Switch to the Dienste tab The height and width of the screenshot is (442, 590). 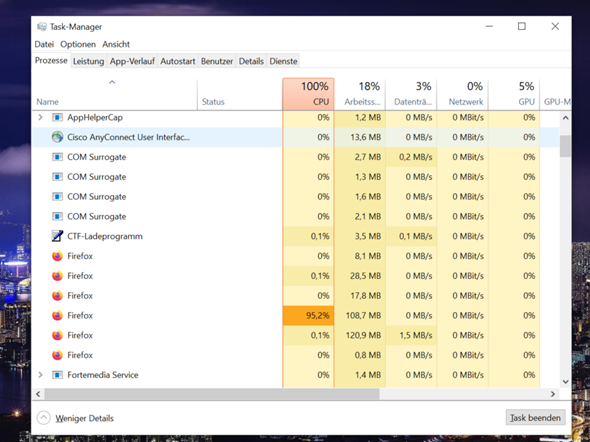click(x=283, y=61)
